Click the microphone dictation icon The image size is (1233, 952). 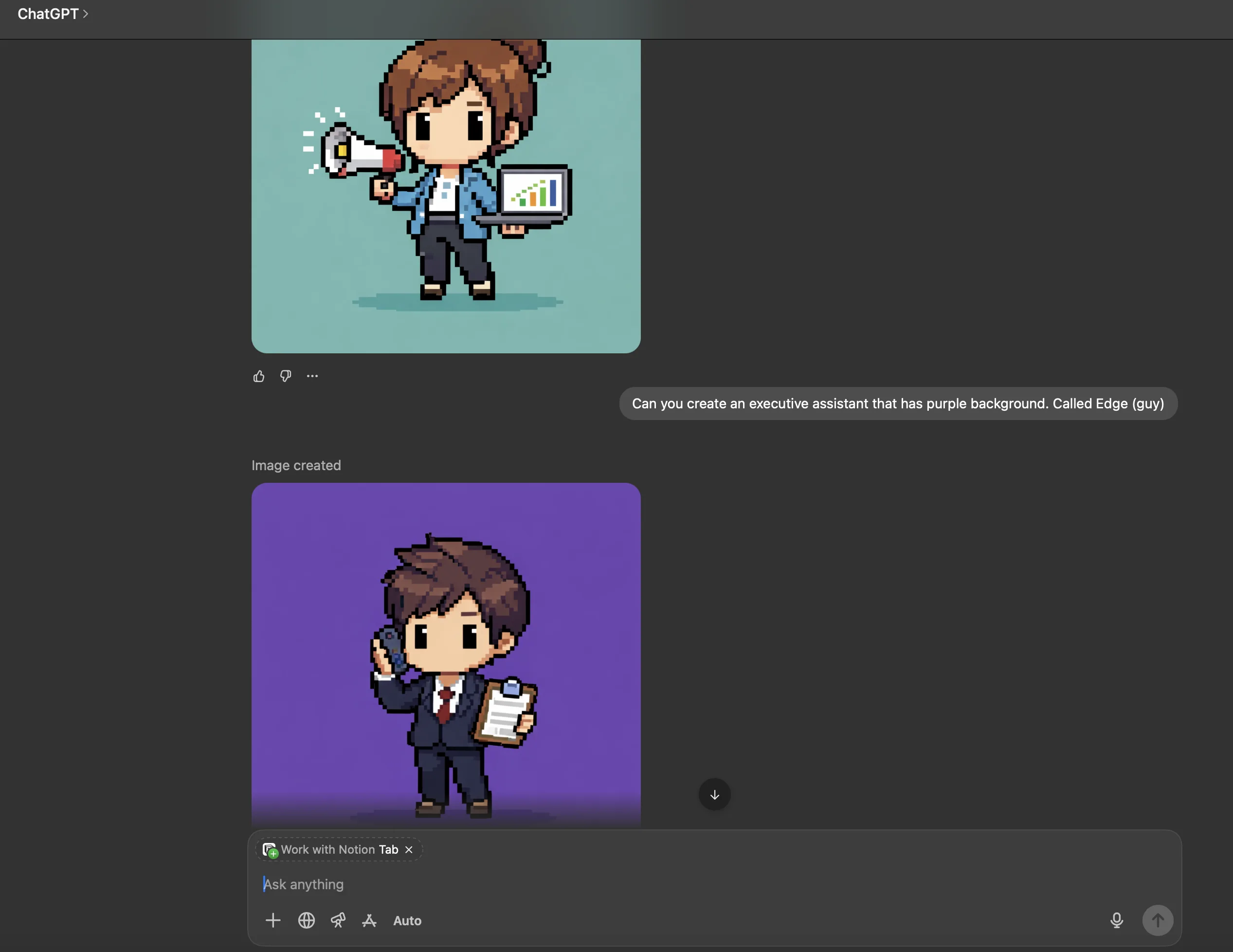pos(1116,921)
